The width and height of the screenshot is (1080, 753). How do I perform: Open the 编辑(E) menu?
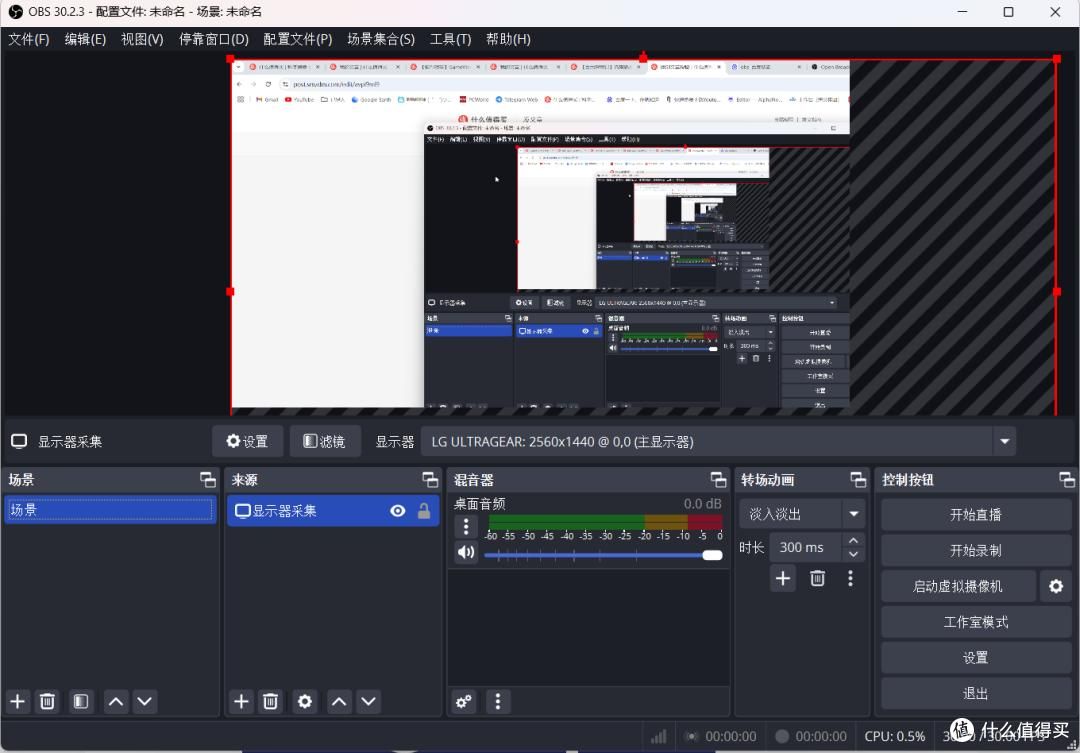(x=85, y=39)
